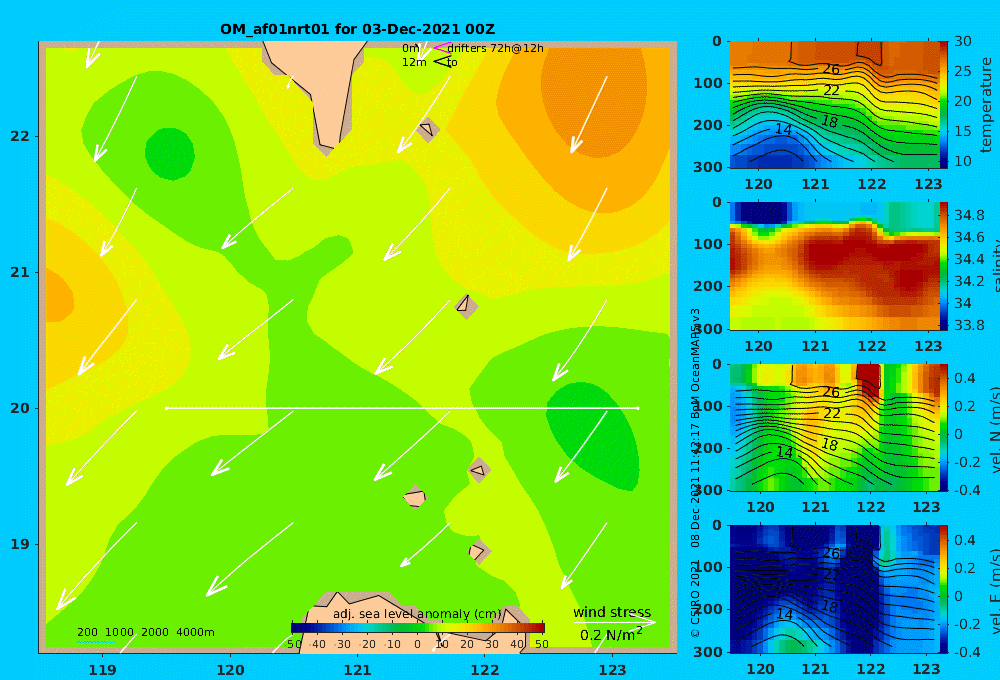Screen dimensions: 1000x680
Task: Click the 'wind stress' label
Action: pos(612,612)
